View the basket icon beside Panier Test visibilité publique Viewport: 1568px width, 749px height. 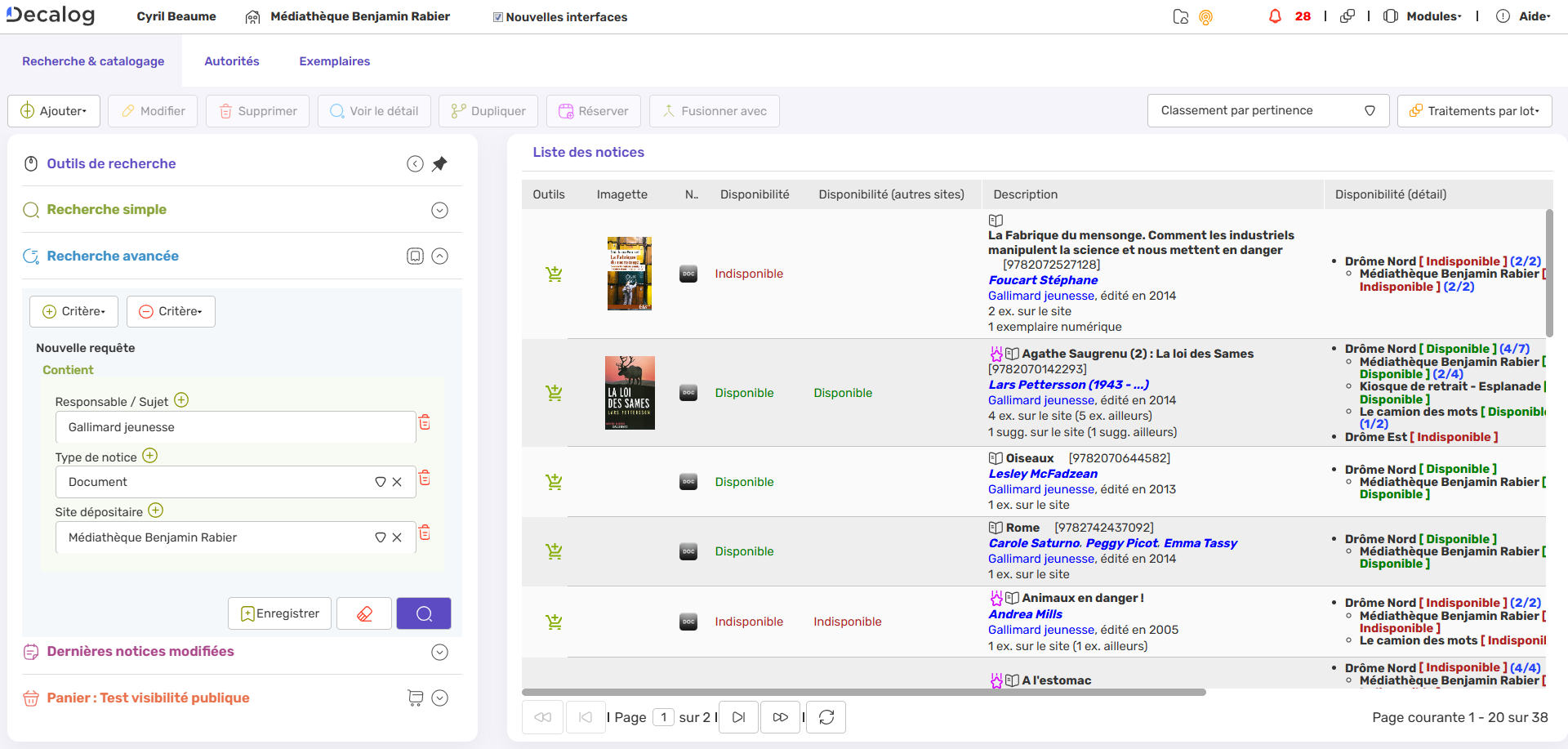tap(415, 698)
